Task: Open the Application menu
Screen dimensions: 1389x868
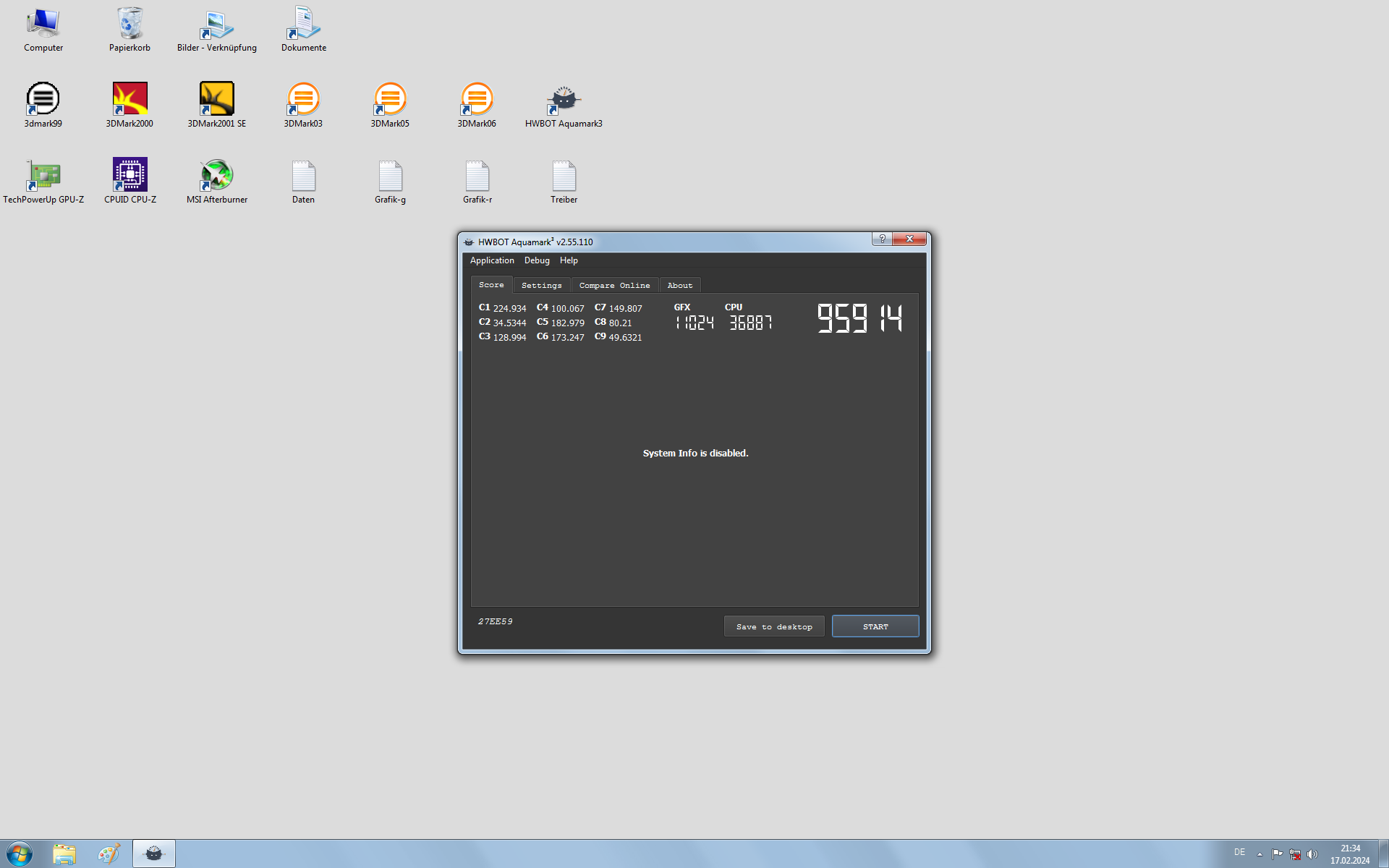Action: [492, 260]
